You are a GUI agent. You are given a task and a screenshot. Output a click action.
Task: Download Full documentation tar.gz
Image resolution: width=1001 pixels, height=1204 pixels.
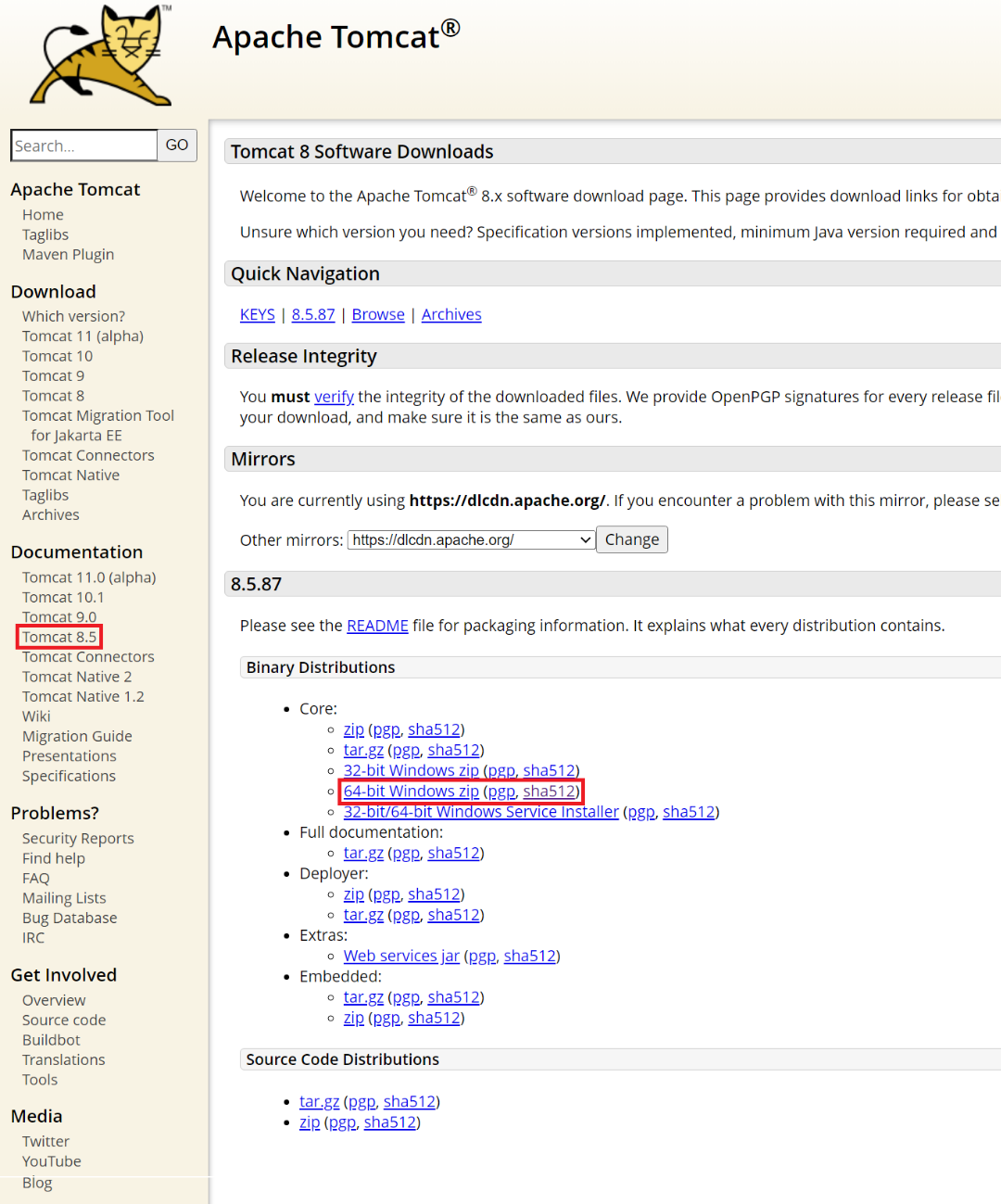(x=363, y=854)
